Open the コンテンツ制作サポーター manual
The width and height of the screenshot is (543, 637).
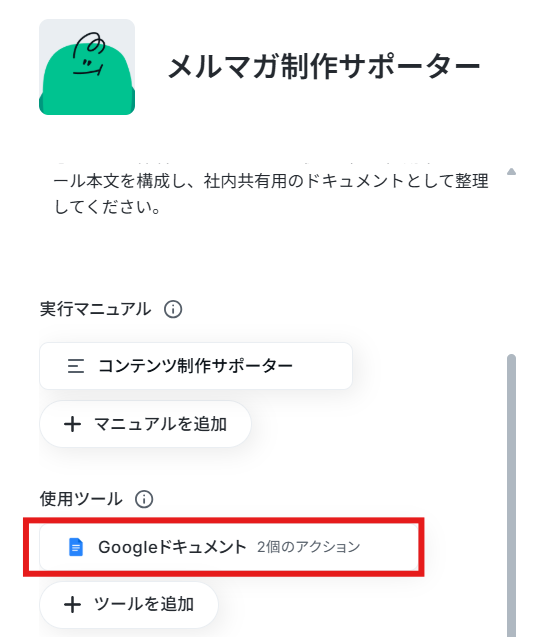pyautogui.click(x=196, y=366)
